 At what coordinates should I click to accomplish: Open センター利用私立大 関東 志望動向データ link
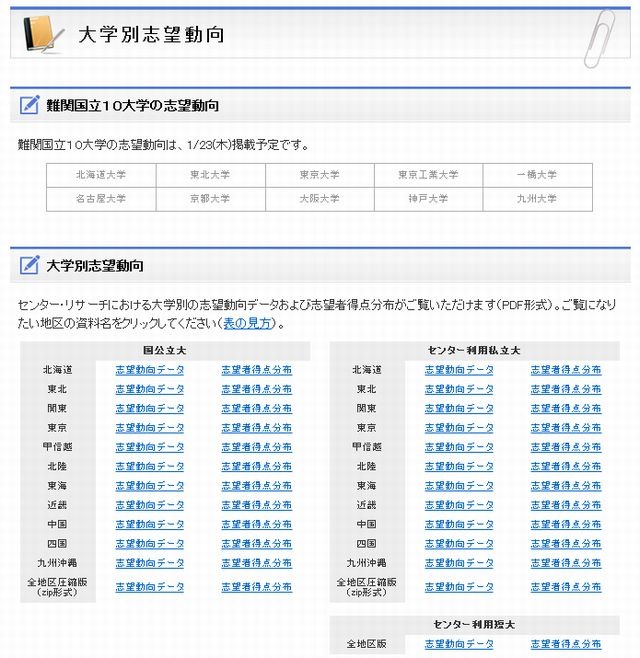(x=459, y=408)
